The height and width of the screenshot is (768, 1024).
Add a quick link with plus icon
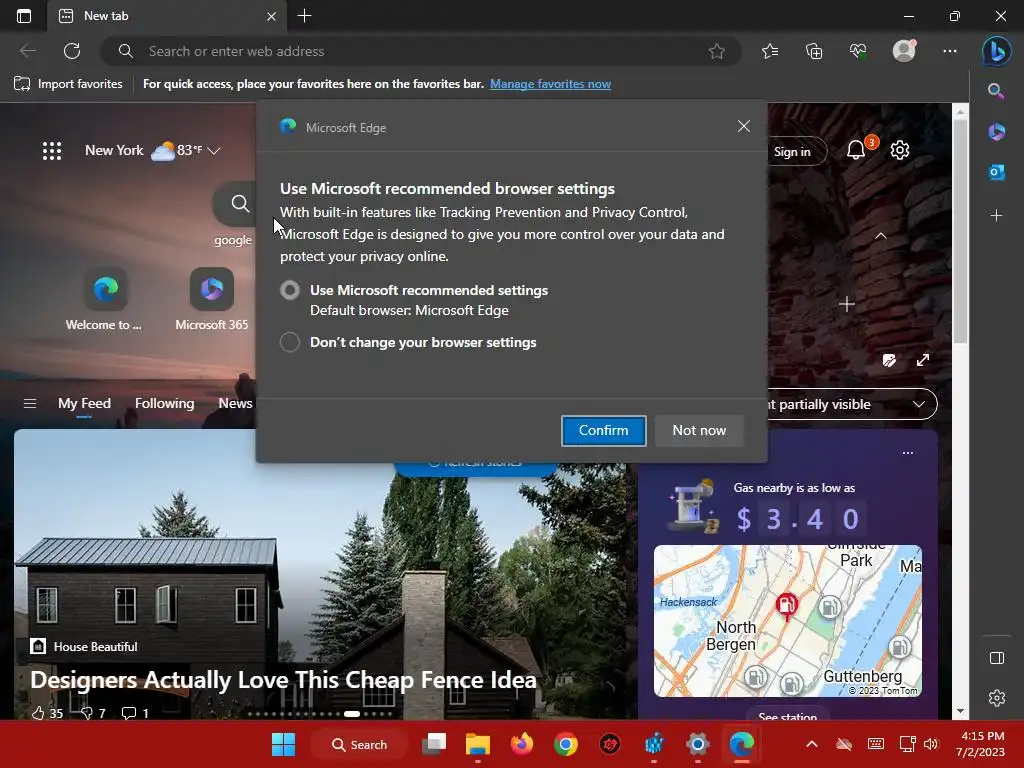coord(847,304)
